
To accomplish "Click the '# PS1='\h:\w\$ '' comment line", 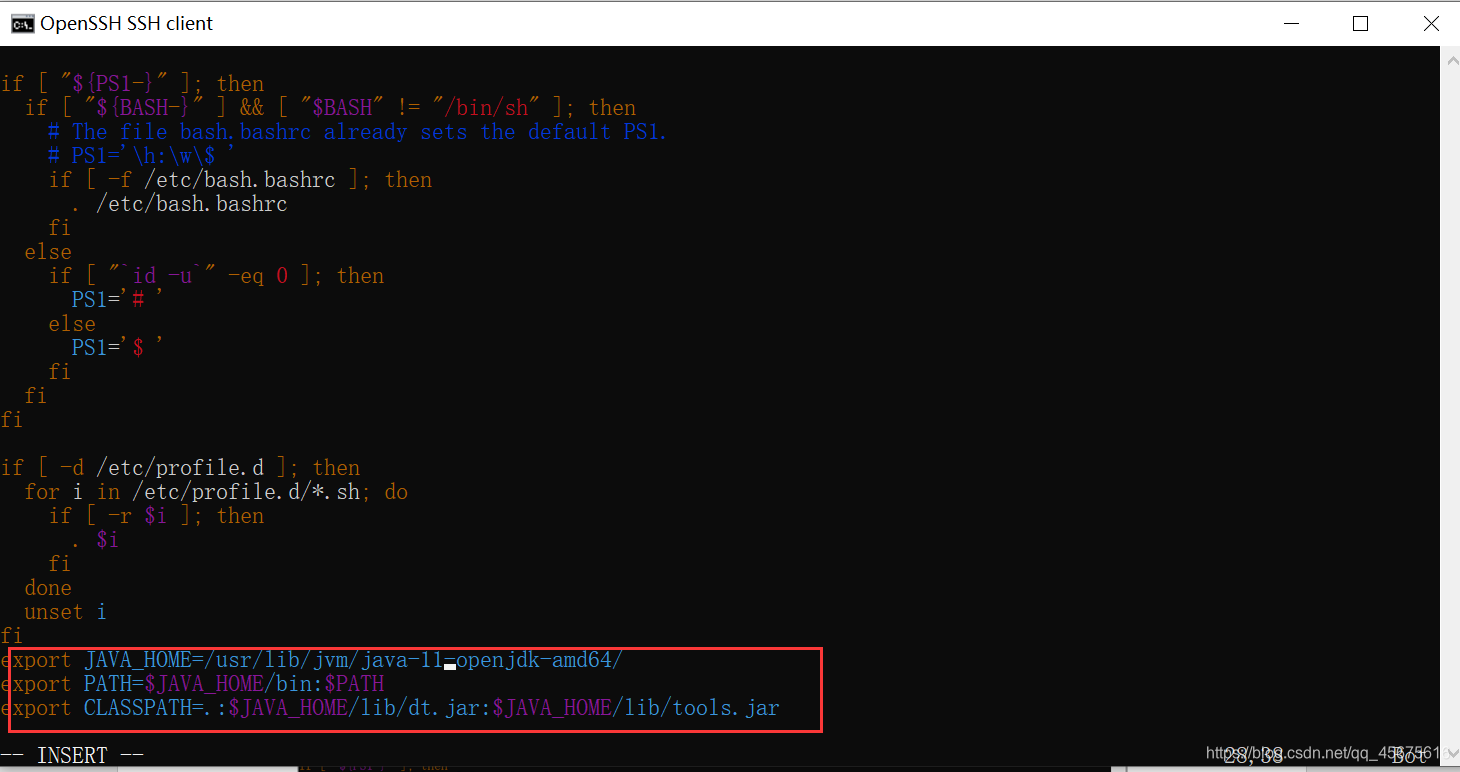I will pos(142,156).
